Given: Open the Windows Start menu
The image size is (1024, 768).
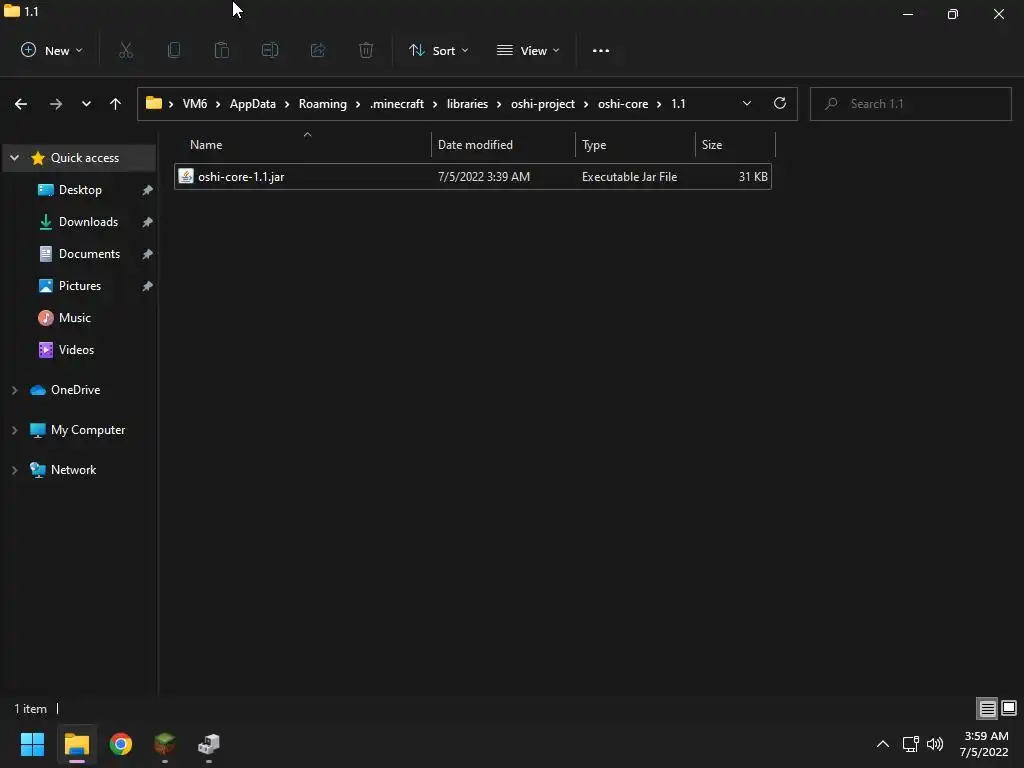Looking at the screenshot, I should 33,744.
